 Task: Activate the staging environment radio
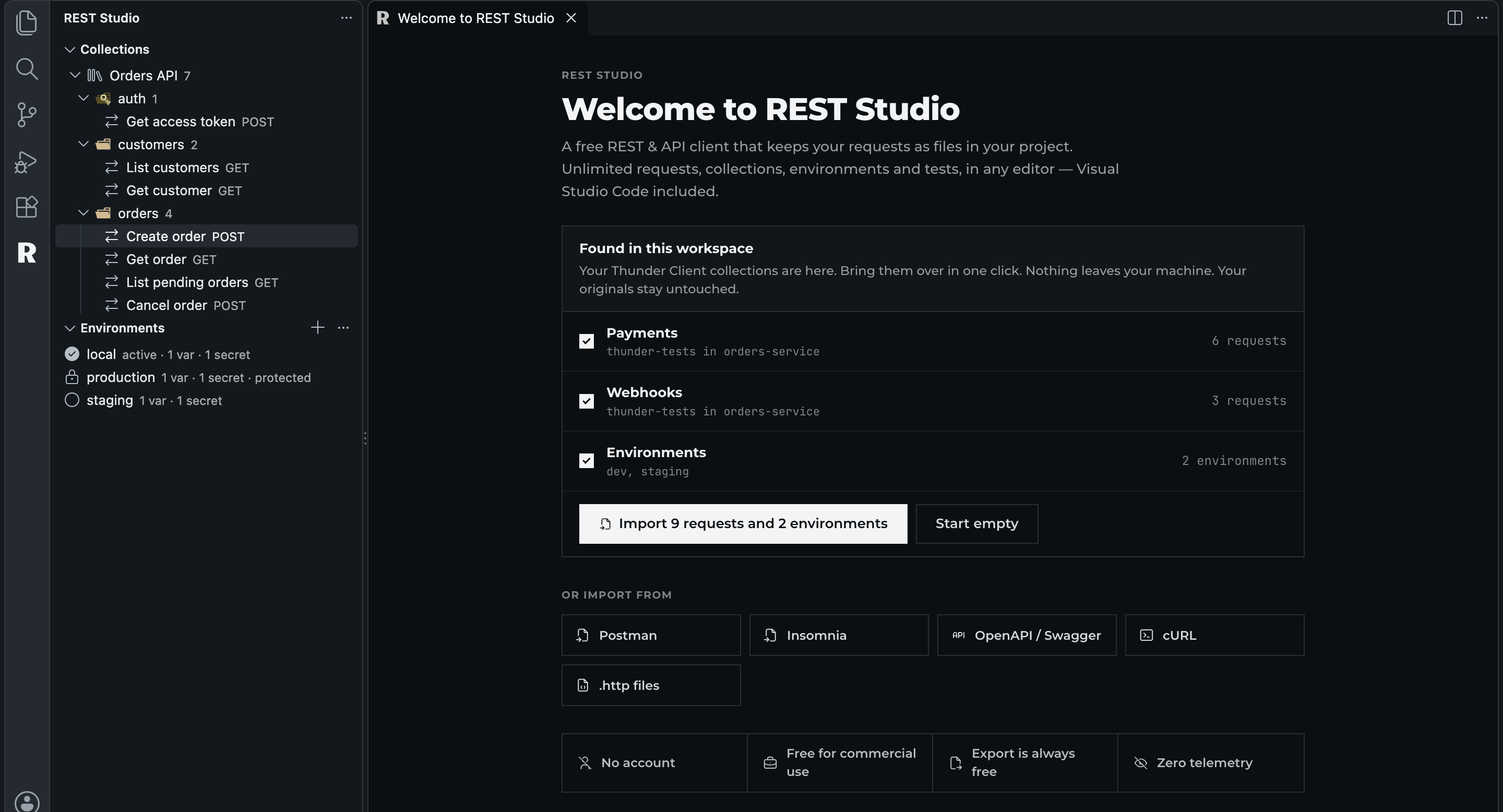(x=72, y=400)
